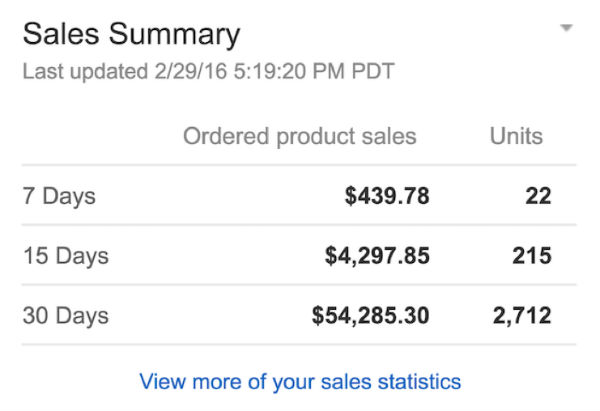This screenshot has height=411, width=600.
Task: Open the Sales Summary dropdown arrow
Action: point(566,28)
